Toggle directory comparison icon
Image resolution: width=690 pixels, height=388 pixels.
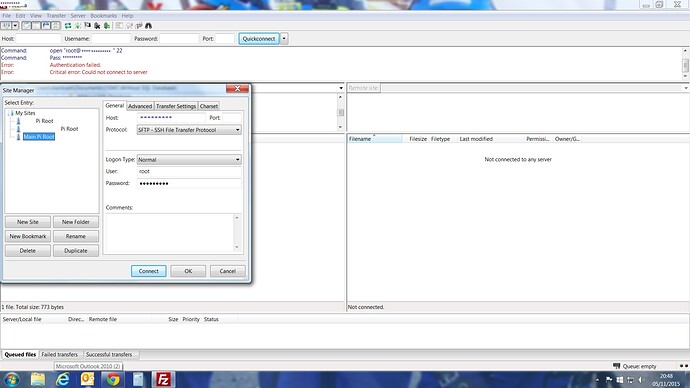129,26
